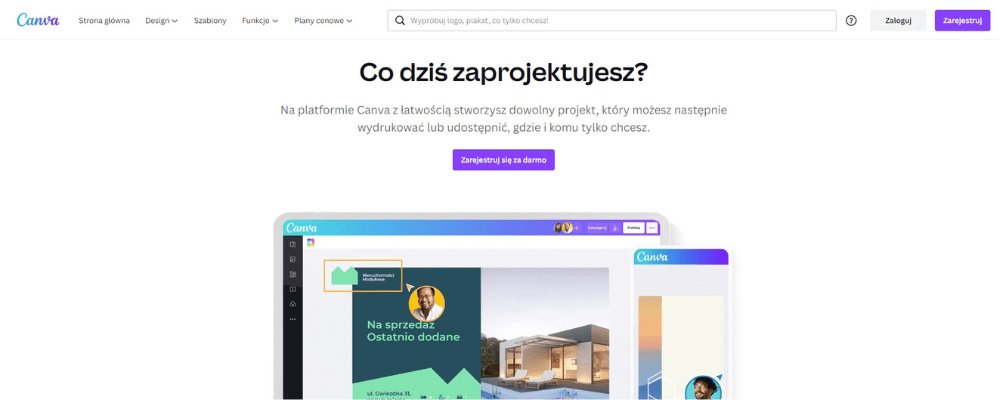Open the help question mark icon
Screen dimensions: 1000x400
(851, 20)
